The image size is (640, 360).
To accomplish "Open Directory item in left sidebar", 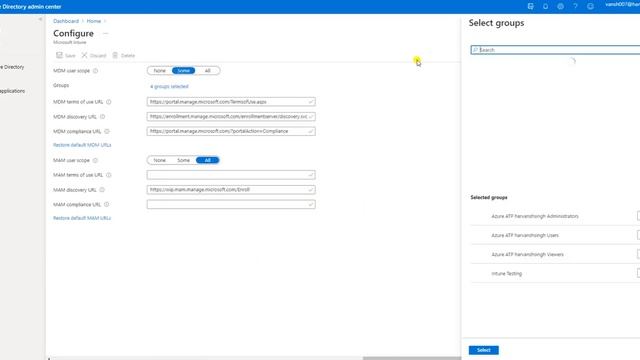I will pos(12,67).
